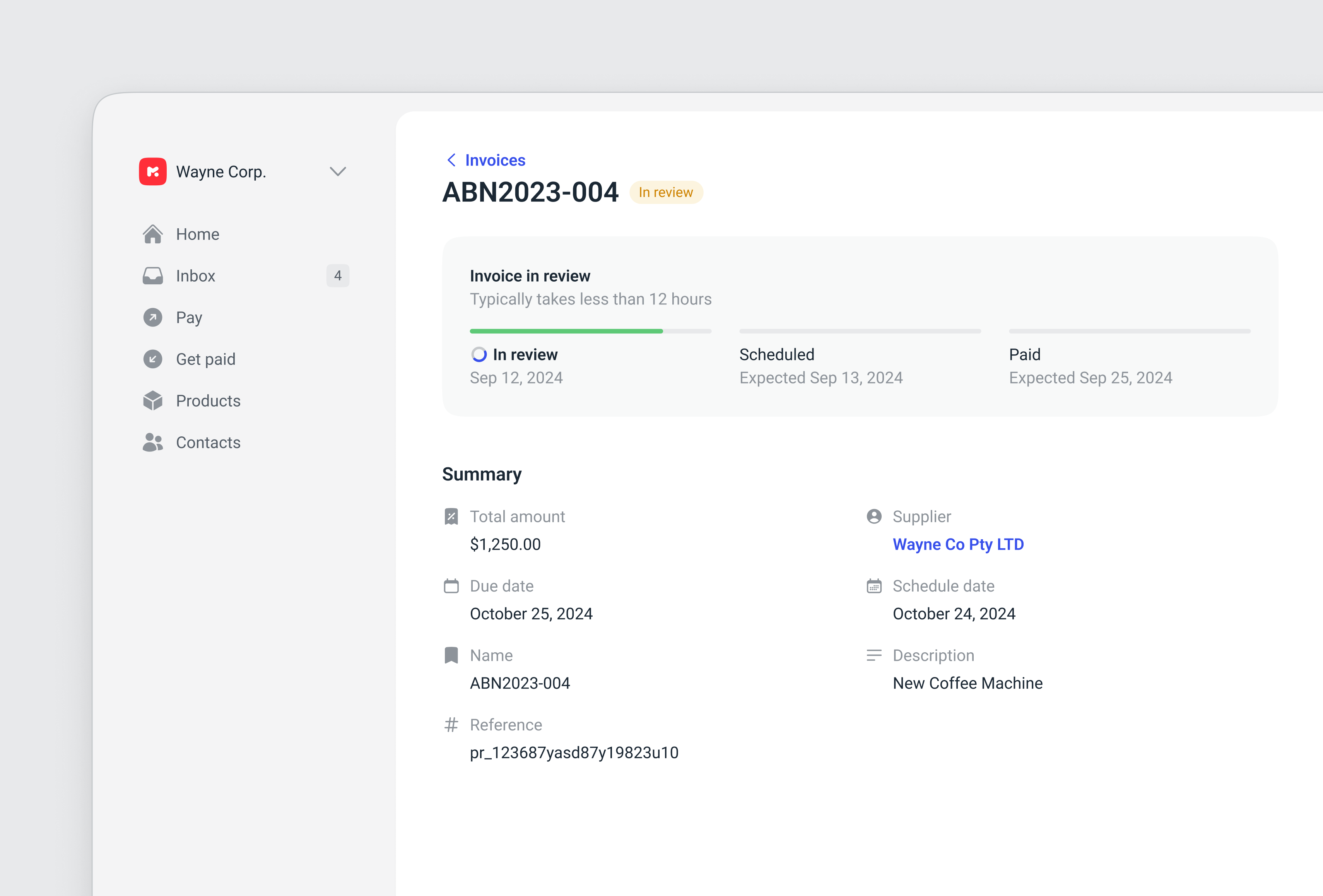The height and width of the screenshot is (896, 1323).
Task: Click the October 24, 2024 schedule date
Action: pos(954,614)
